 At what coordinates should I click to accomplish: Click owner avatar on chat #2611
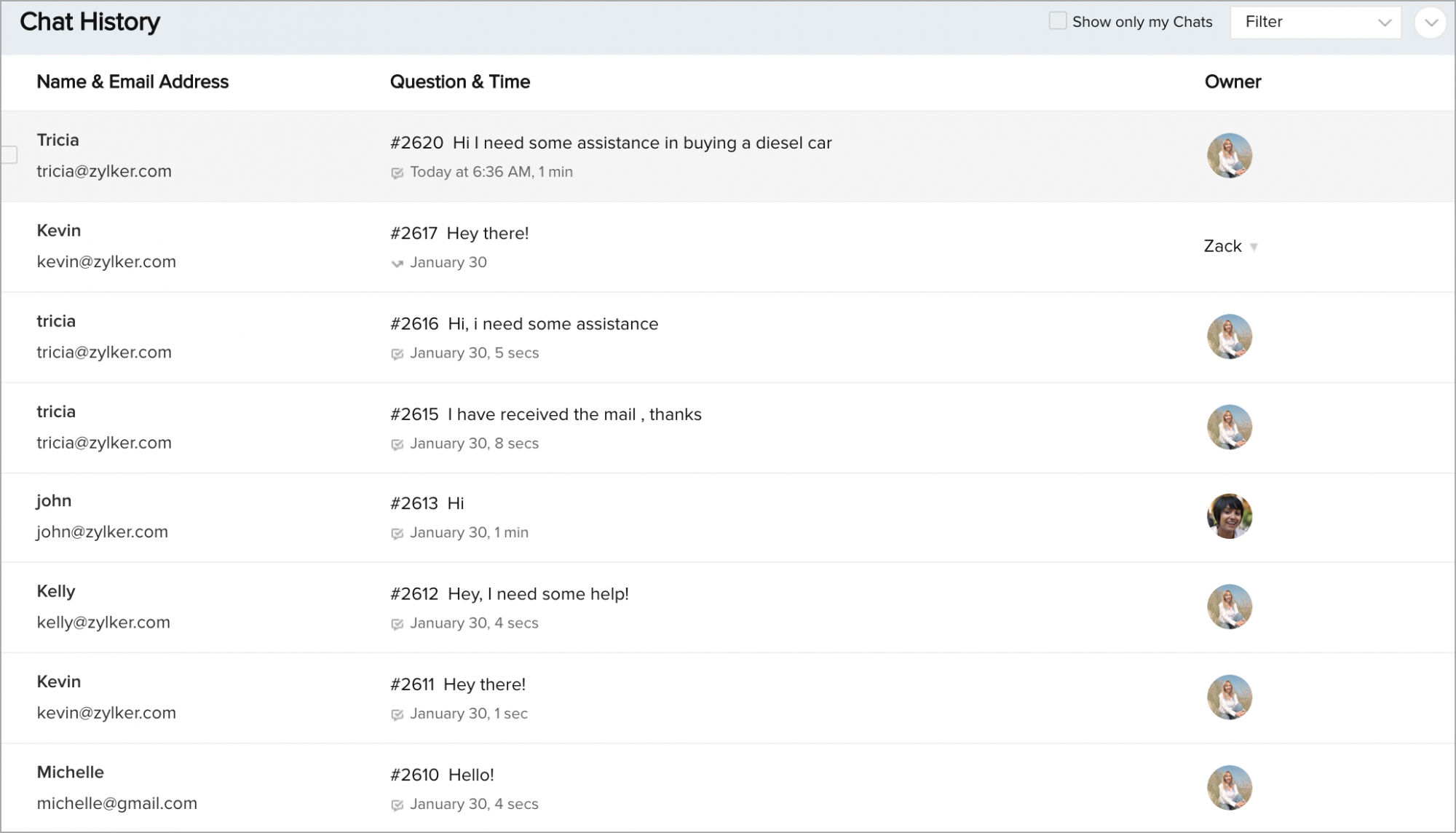tap(1229, 697)
